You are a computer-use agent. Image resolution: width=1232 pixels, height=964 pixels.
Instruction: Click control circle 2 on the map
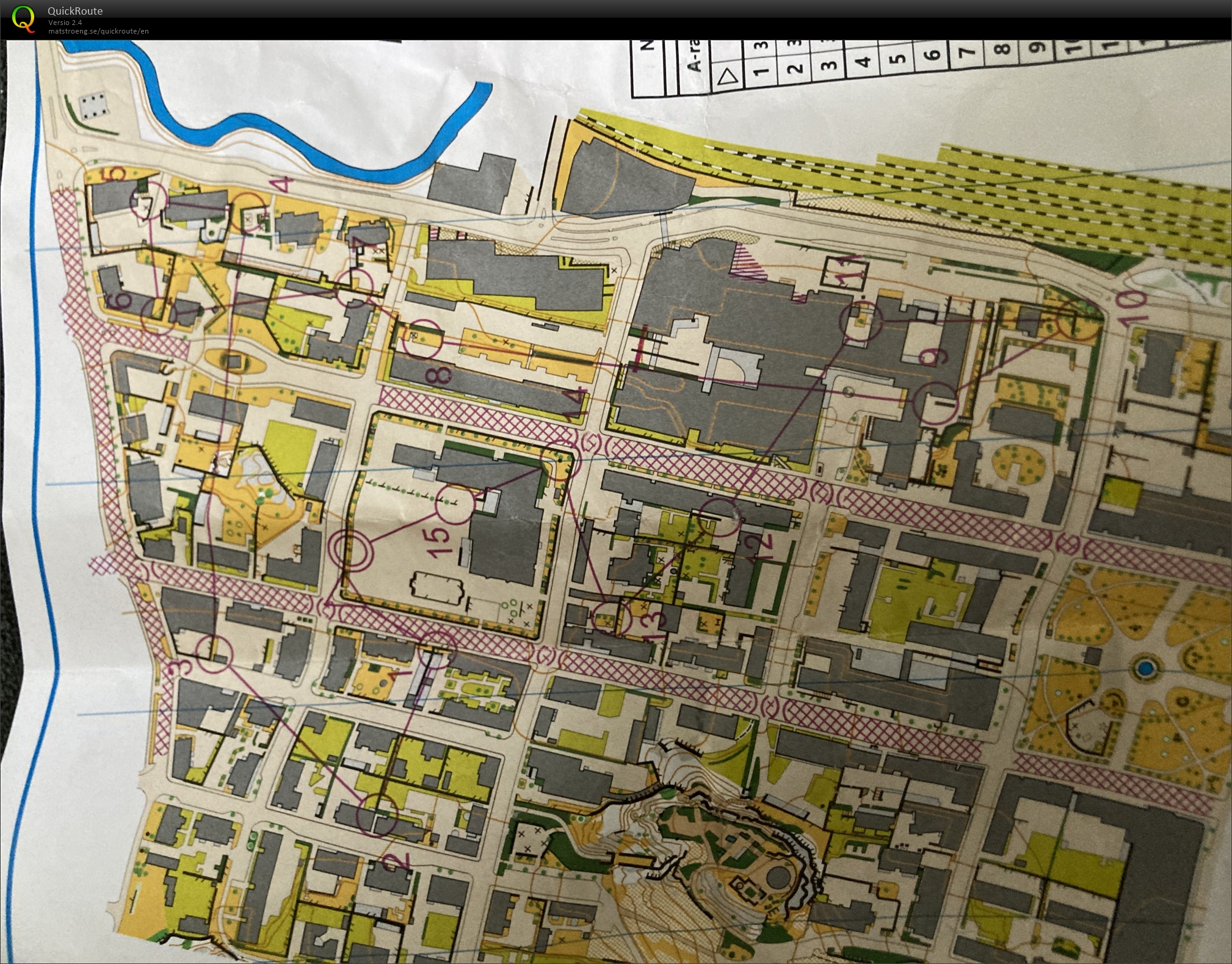(376, 814)
